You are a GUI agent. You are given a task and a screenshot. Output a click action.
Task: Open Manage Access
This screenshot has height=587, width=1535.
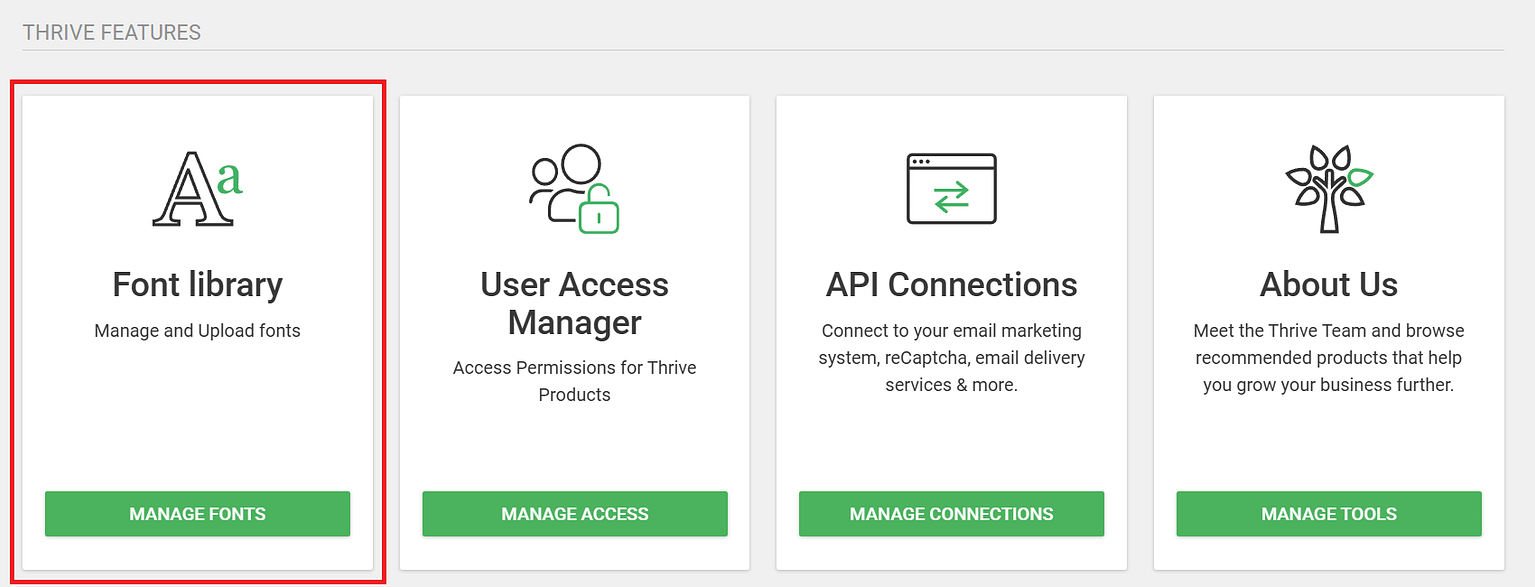(x=575, y=514)
